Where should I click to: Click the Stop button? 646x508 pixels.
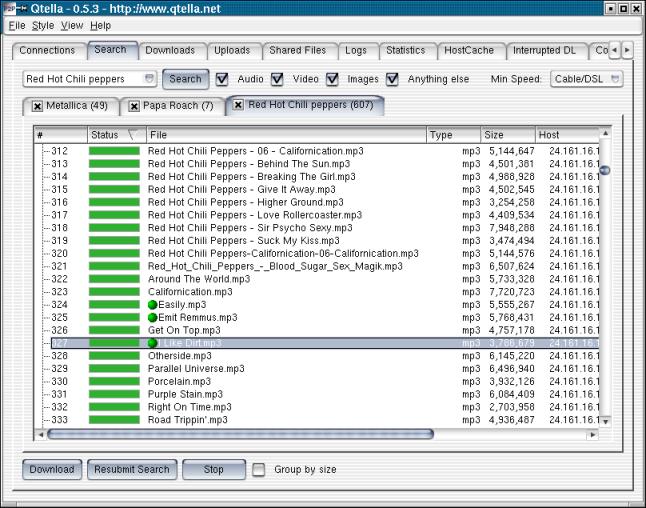(x=213, y=469)
